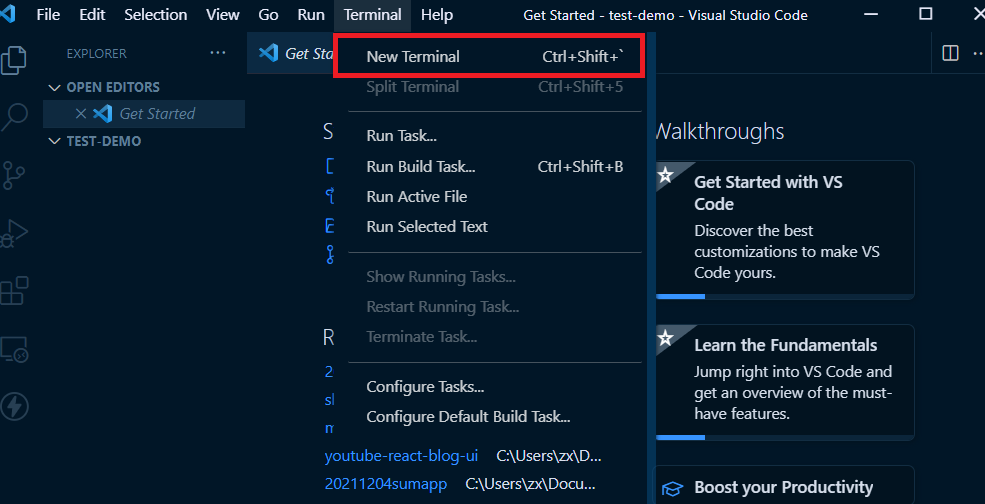985x504 pixels.
Task: Open recent project 20211204sumapp
Action: pyautogui.click(x=386, y=485)
